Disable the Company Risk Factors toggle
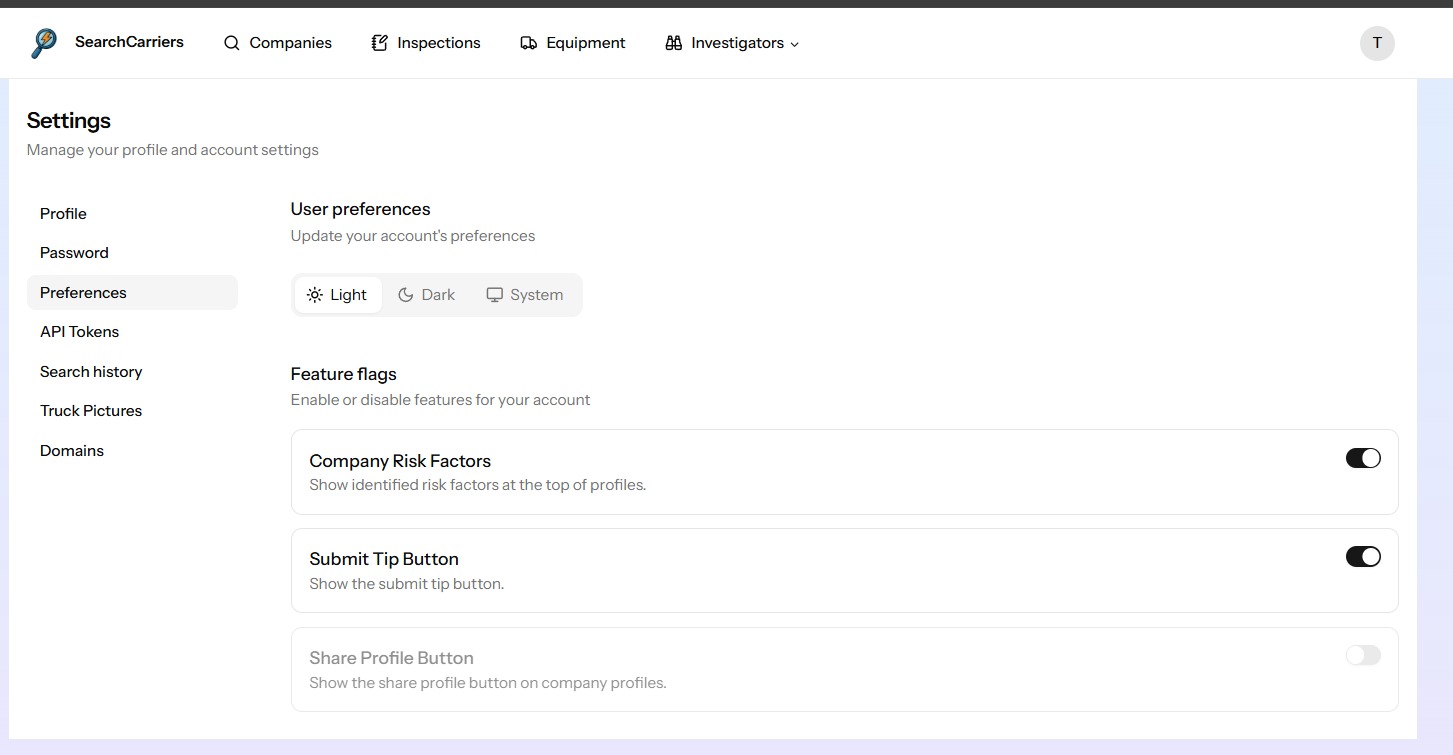 point(1363,458)
